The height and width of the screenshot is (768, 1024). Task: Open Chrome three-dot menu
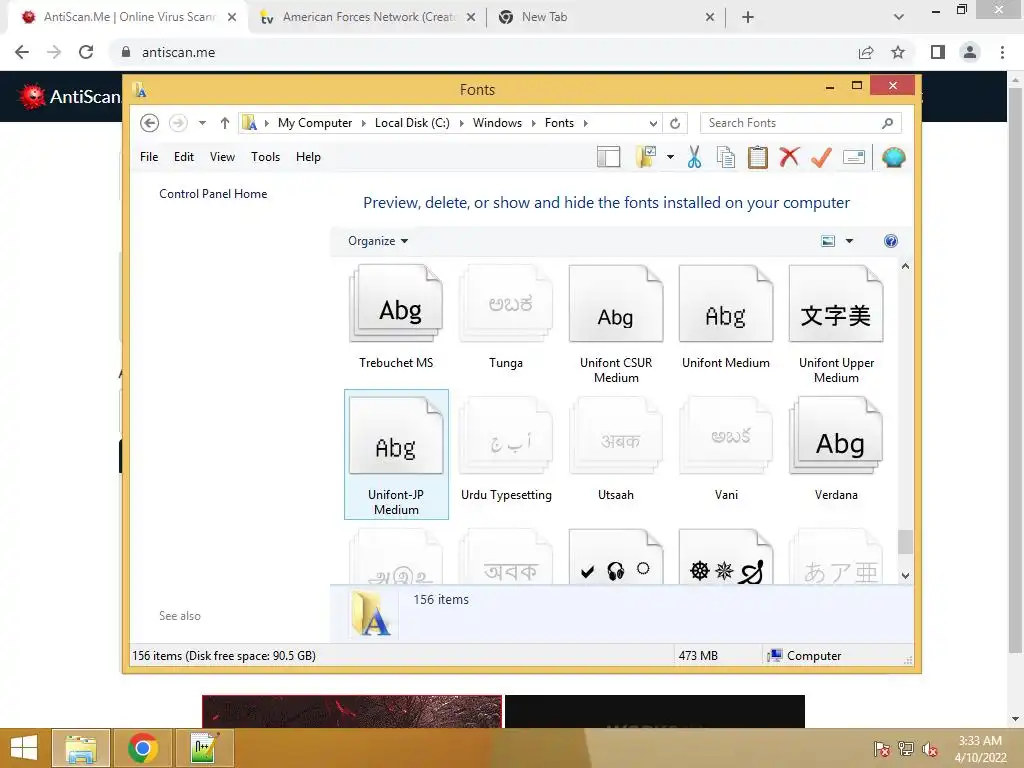(x=1002, y=52)
